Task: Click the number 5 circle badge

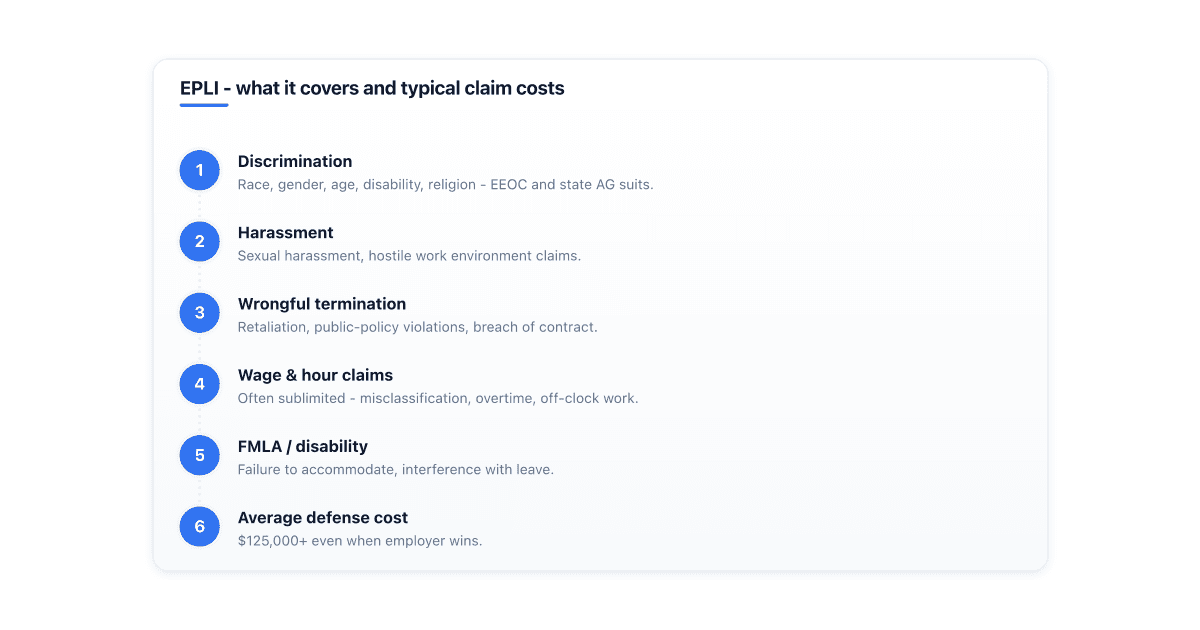Action: [199, 455]
